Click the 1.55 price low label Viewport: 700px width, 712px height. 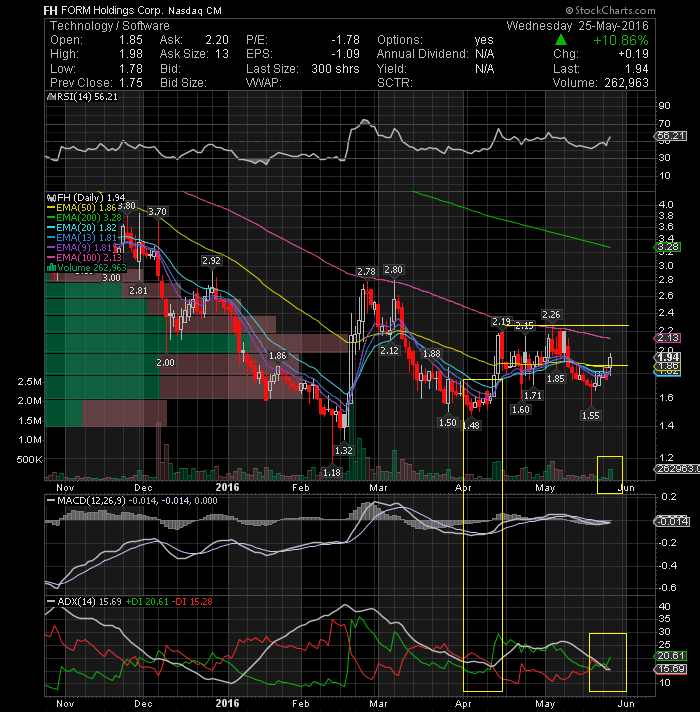coord(591,415)
